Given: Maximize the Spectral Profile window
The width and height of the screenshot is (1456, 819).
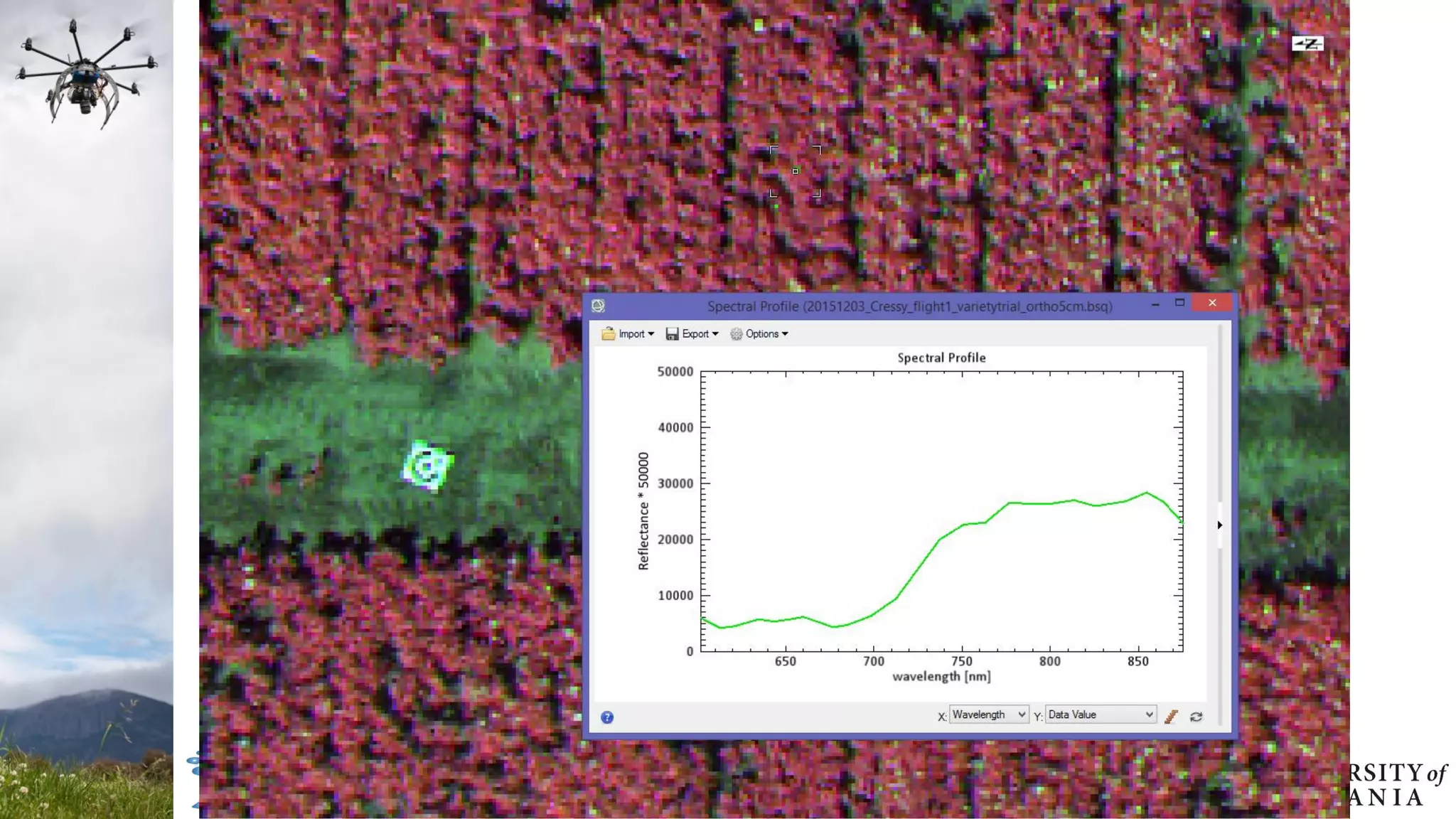Looking at the screenshot, I should (1179, 303).
